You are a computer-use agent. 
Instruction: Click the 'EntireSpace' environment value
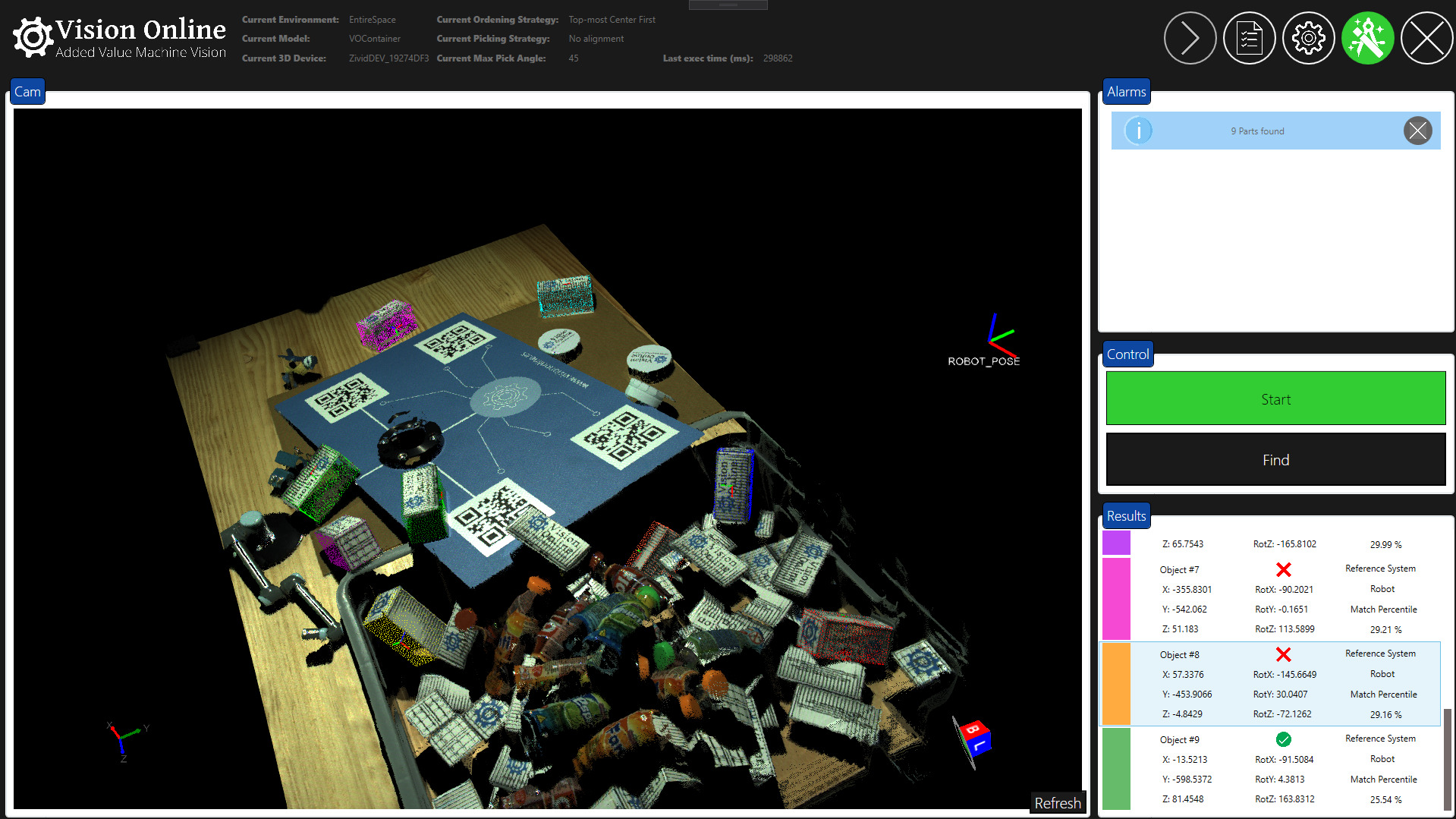372,20
